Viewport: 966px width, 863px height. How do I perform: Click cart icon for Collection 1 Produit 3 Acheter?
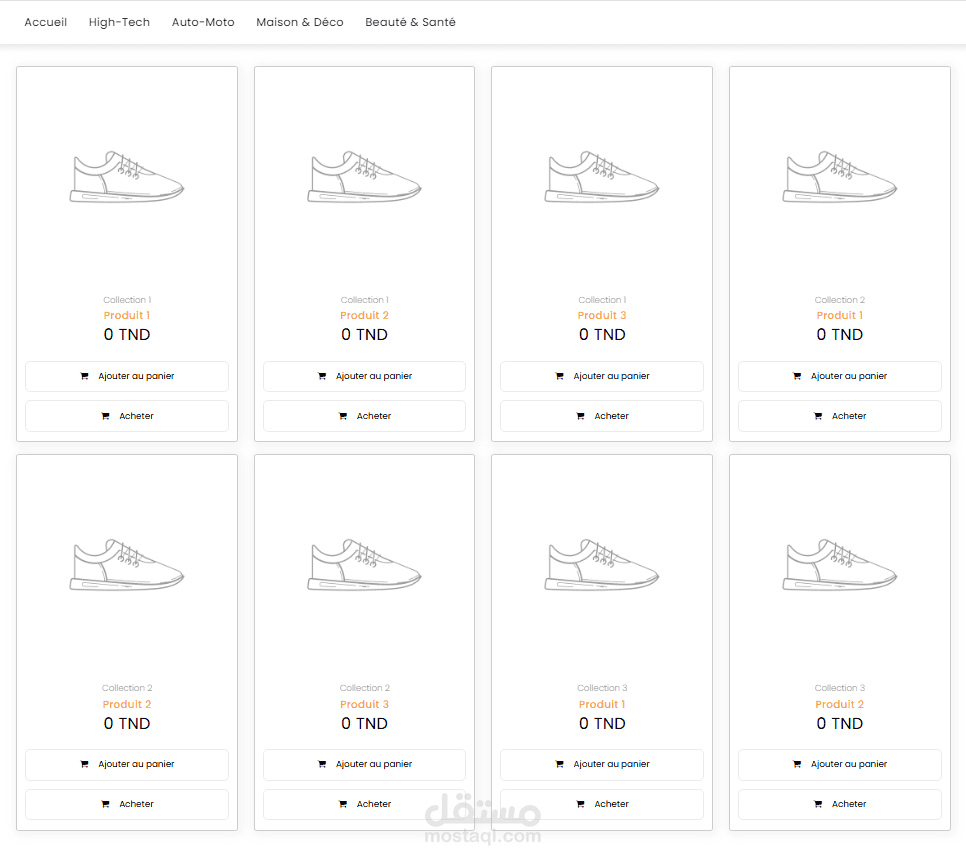point(580,416)
